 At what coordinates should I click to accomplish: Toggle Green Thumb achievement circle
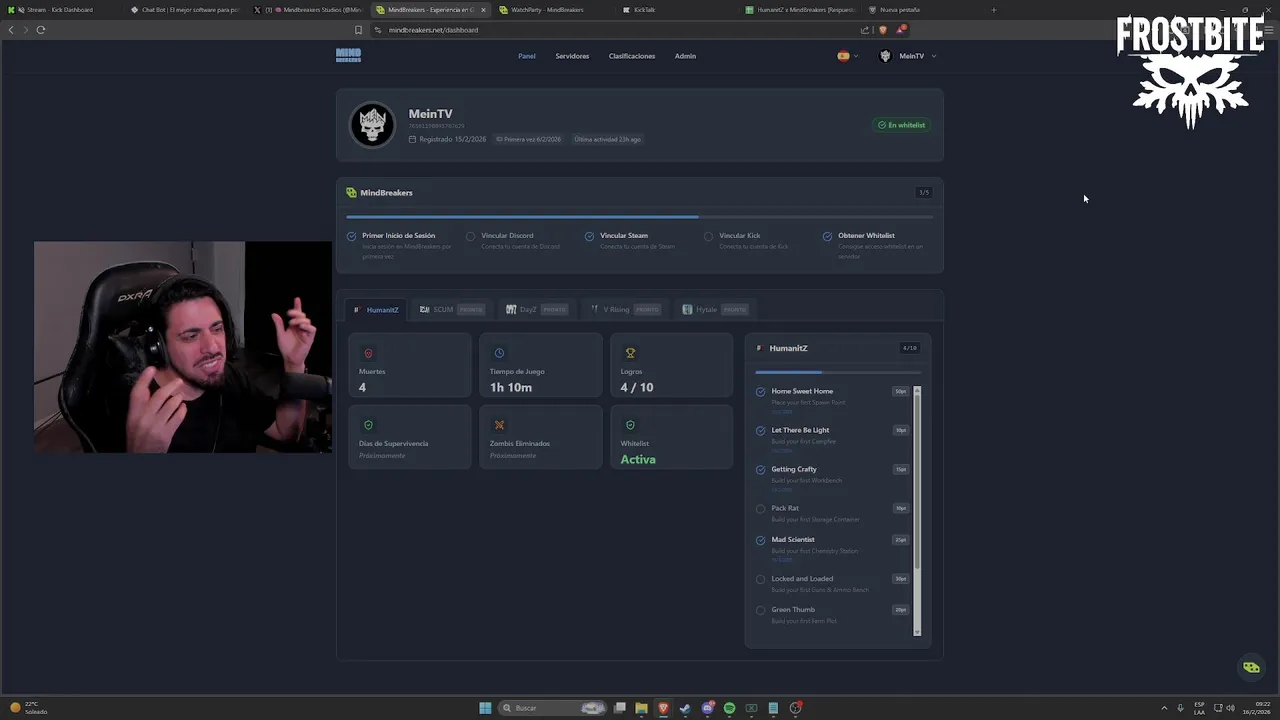coord(761,610)
